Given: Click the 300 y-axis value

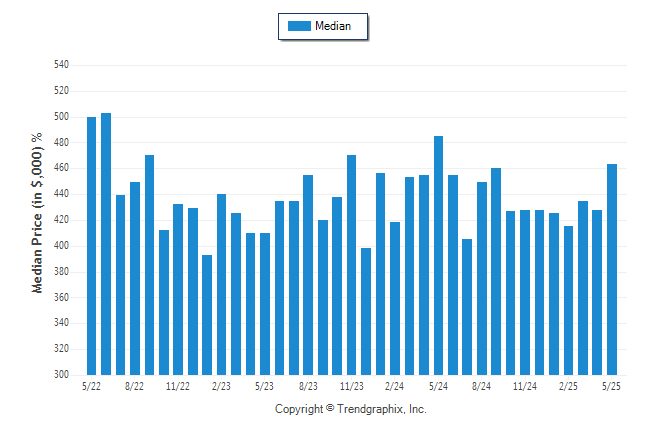Looking at the screenshot, I should [x=61, y=375].
